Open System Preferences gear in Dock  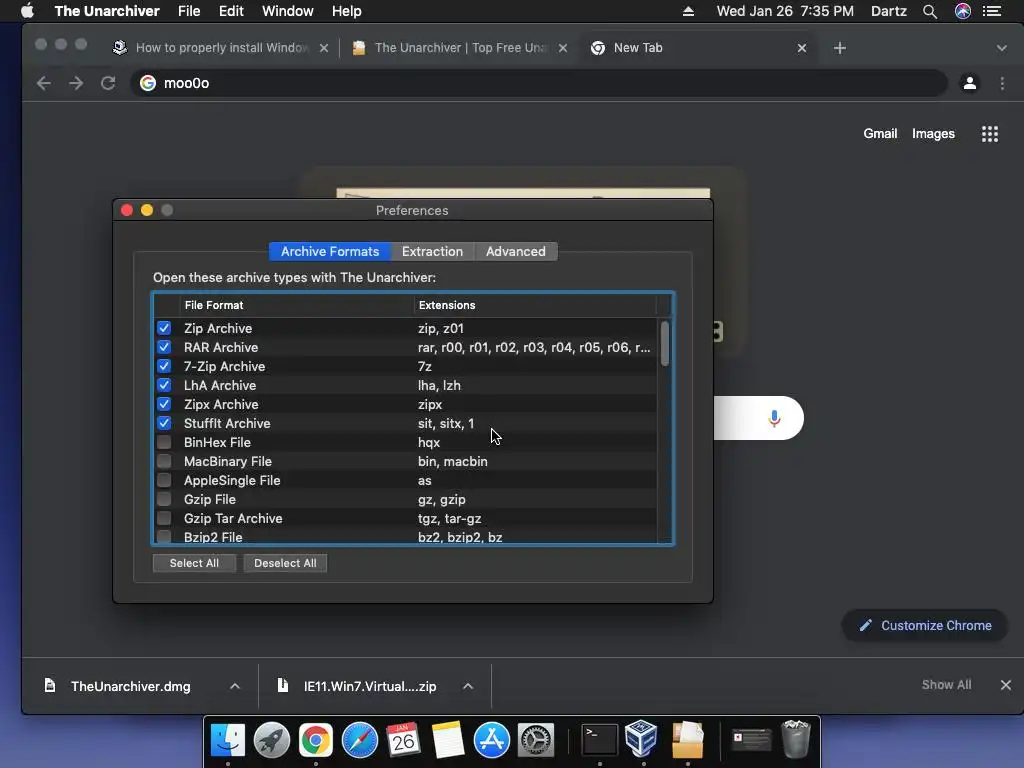tap(536, 741)
